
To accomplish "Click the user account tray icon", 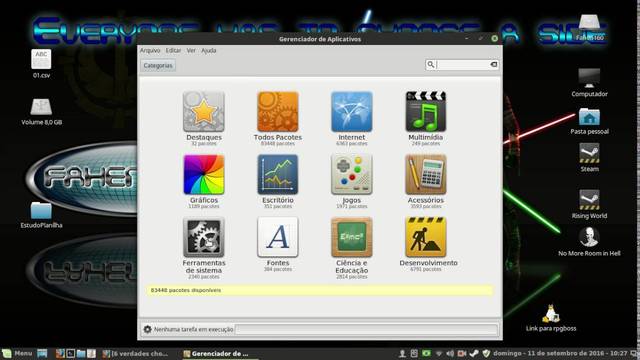I will point(402,353).
